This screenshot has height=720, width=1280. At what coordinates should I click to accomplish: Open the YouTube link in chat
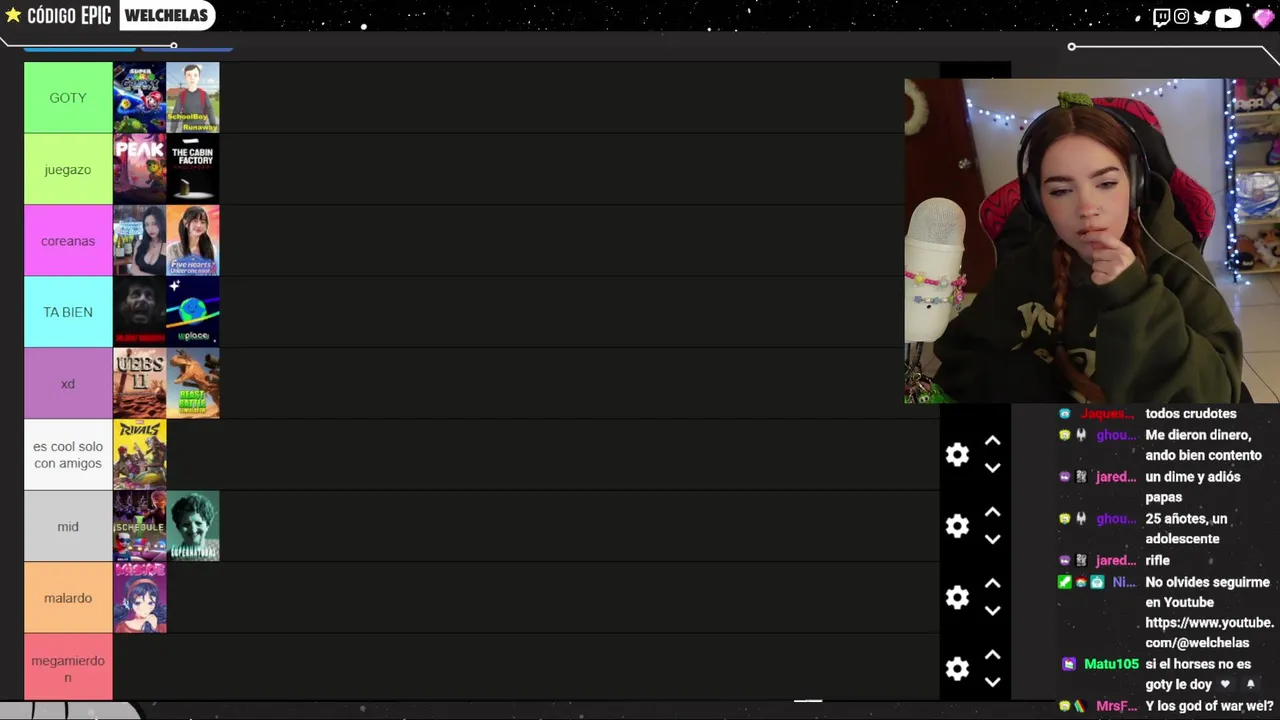point(1209,632)
